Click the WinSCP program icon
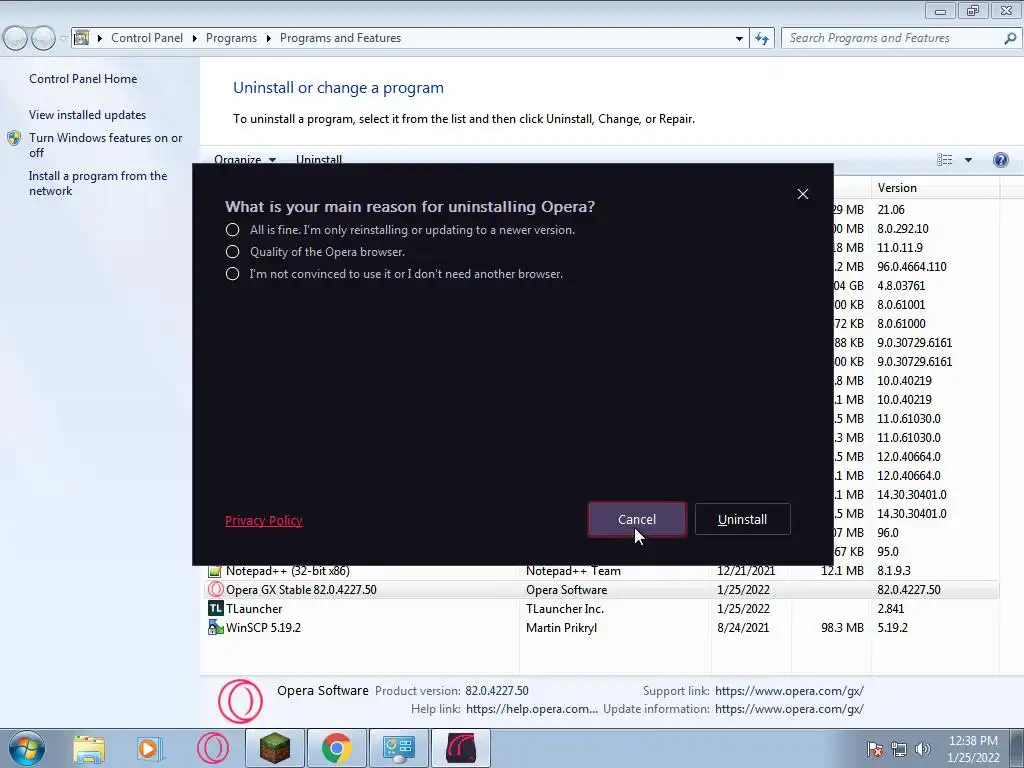Viewport: 1024px width, 768px height. click(x=215, y=628)
